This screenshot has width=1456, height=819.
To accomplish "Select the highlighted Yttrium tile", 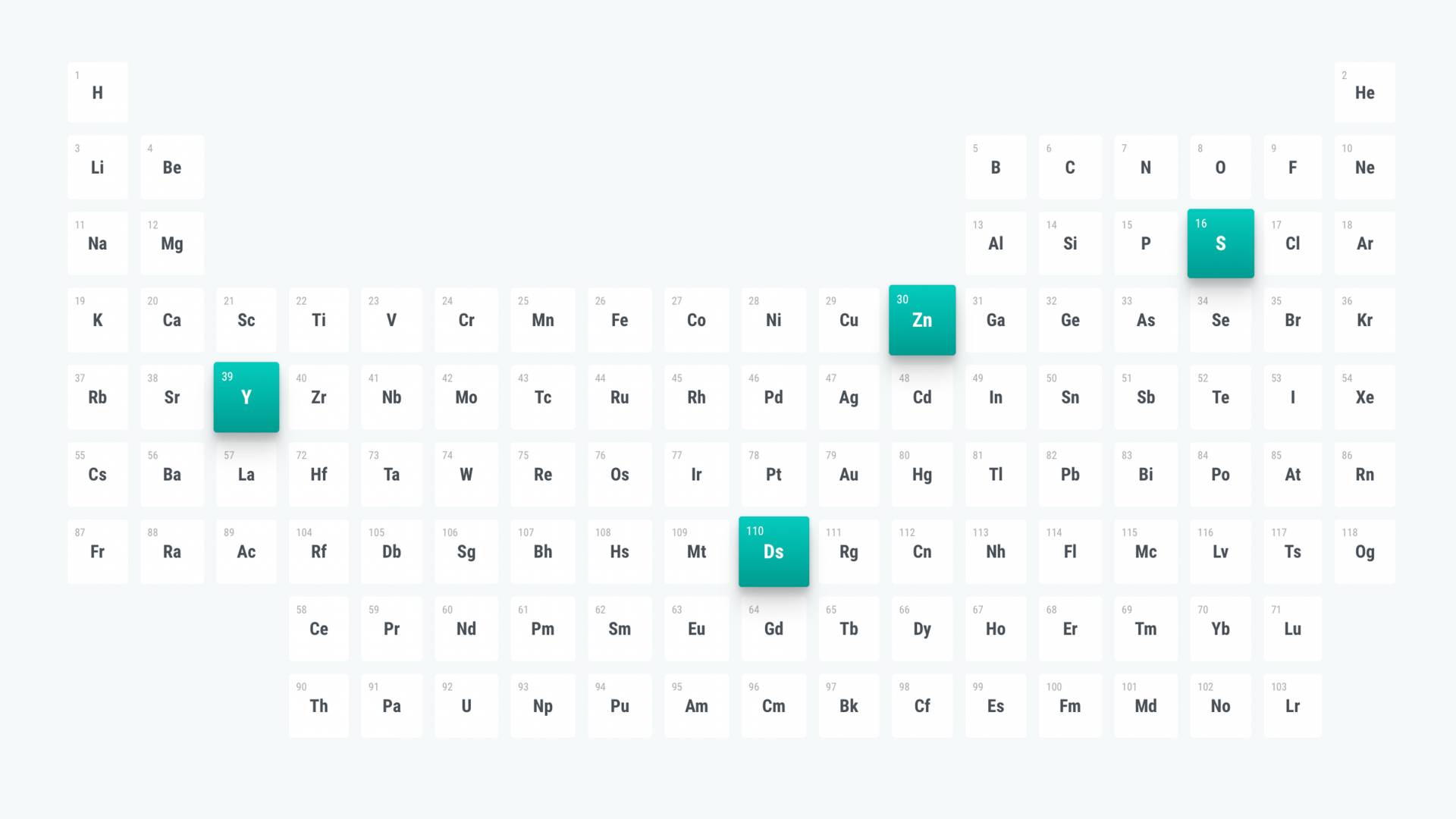I will (x=246, y=397).
